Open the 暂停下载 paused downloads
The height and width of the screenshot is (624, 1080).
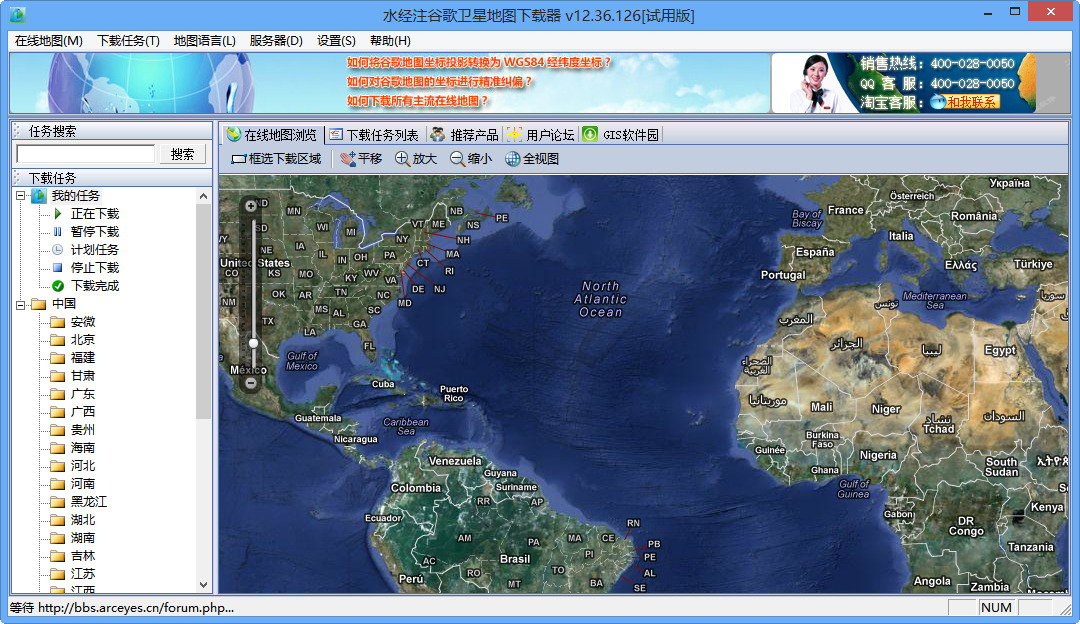point(95,231)
